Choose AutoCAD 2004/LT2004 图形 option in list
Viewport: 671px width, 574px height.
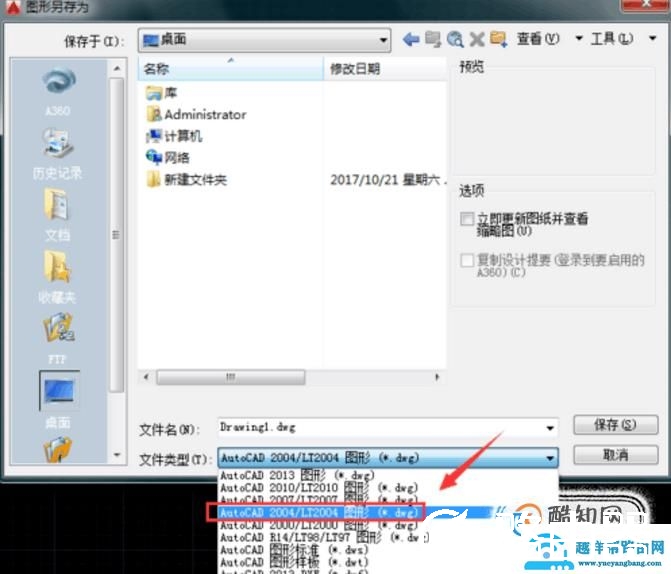[319, 512]
